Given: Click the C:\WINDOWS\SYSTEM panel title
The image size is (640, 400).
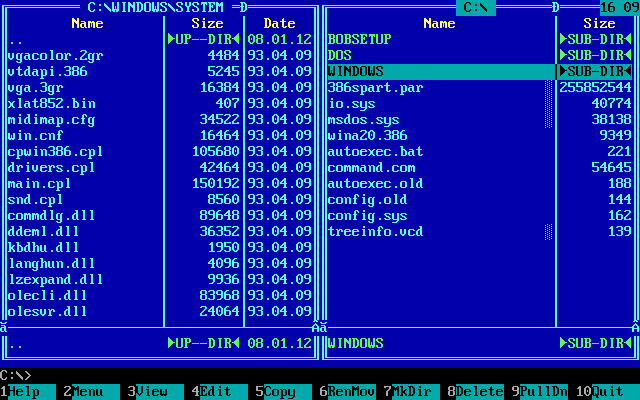Looking at the screenshot, I should tap(156, 7).
